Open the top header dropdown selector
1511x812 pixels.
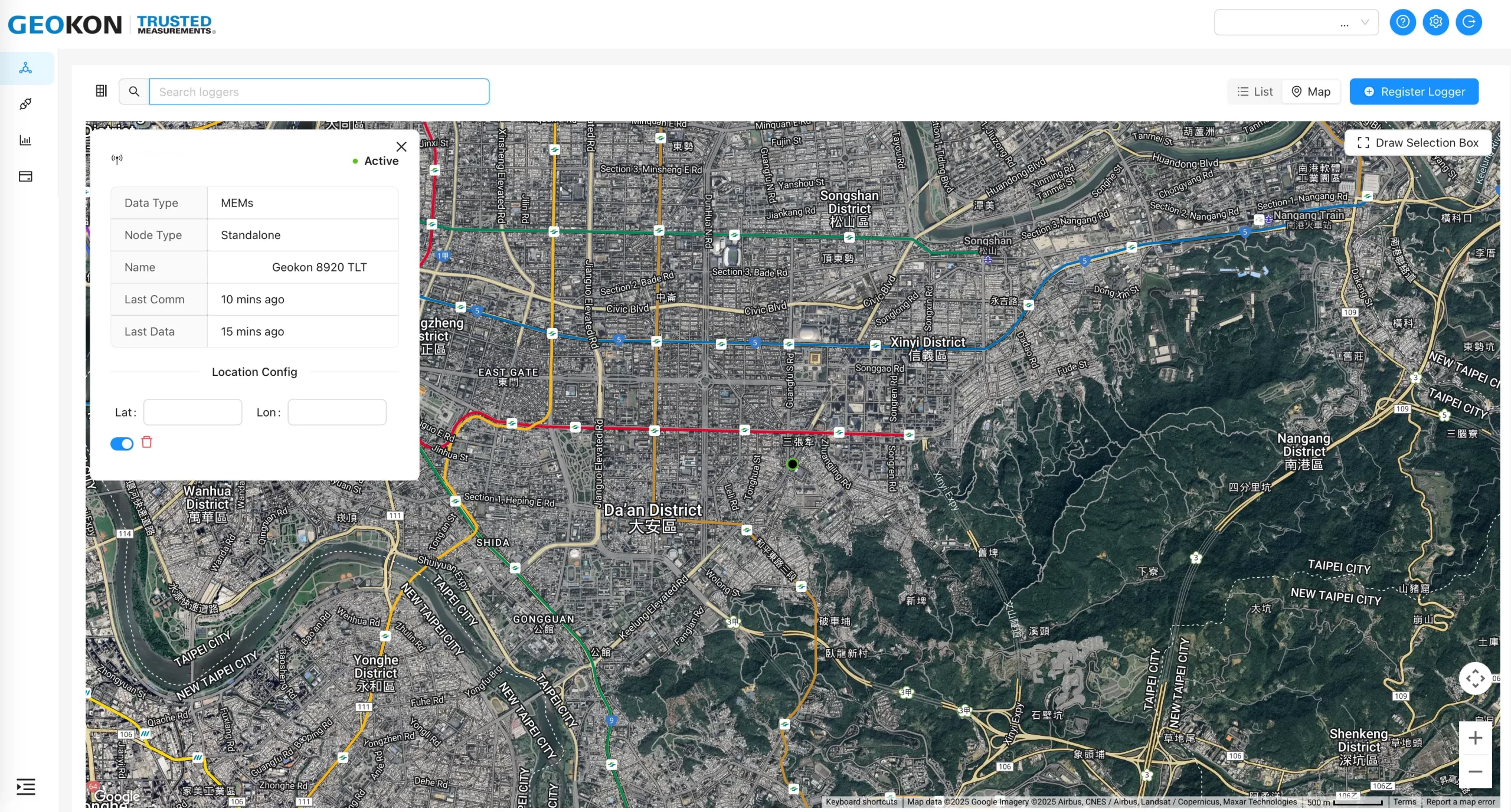pos(1296,23)
